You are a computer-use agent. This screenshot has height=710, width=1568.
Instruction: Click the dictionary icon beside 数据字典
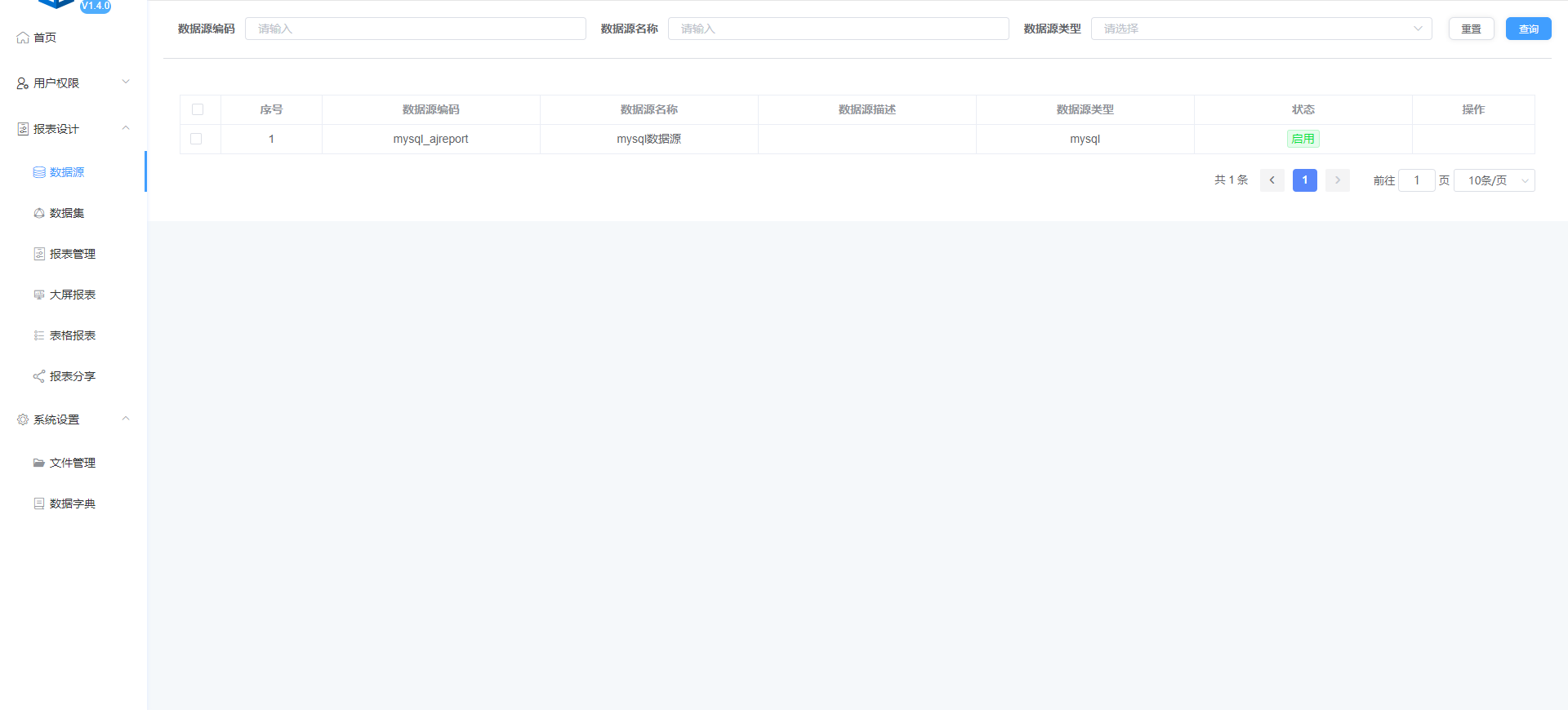[x=39, y=504]
